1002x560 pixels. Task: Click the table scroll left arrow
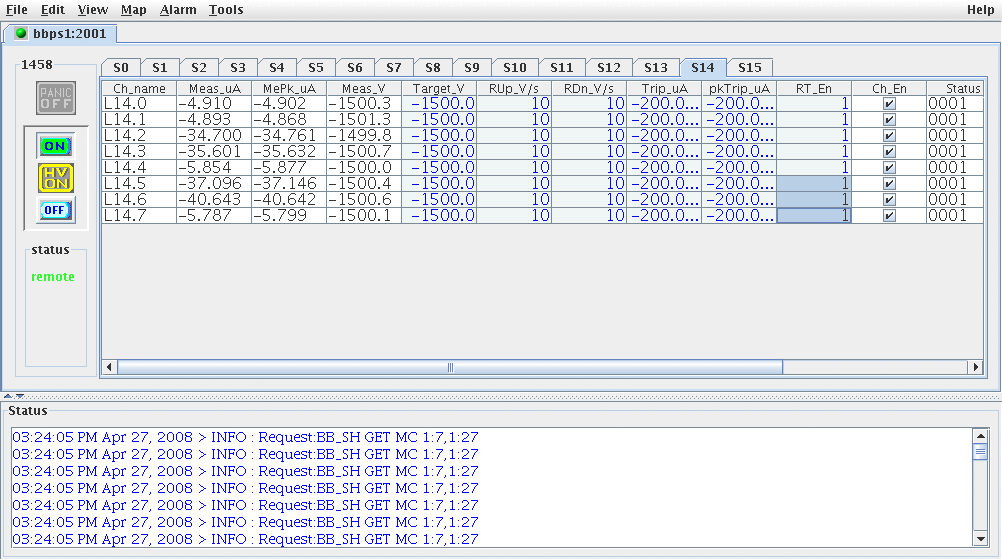click(109, 367)
